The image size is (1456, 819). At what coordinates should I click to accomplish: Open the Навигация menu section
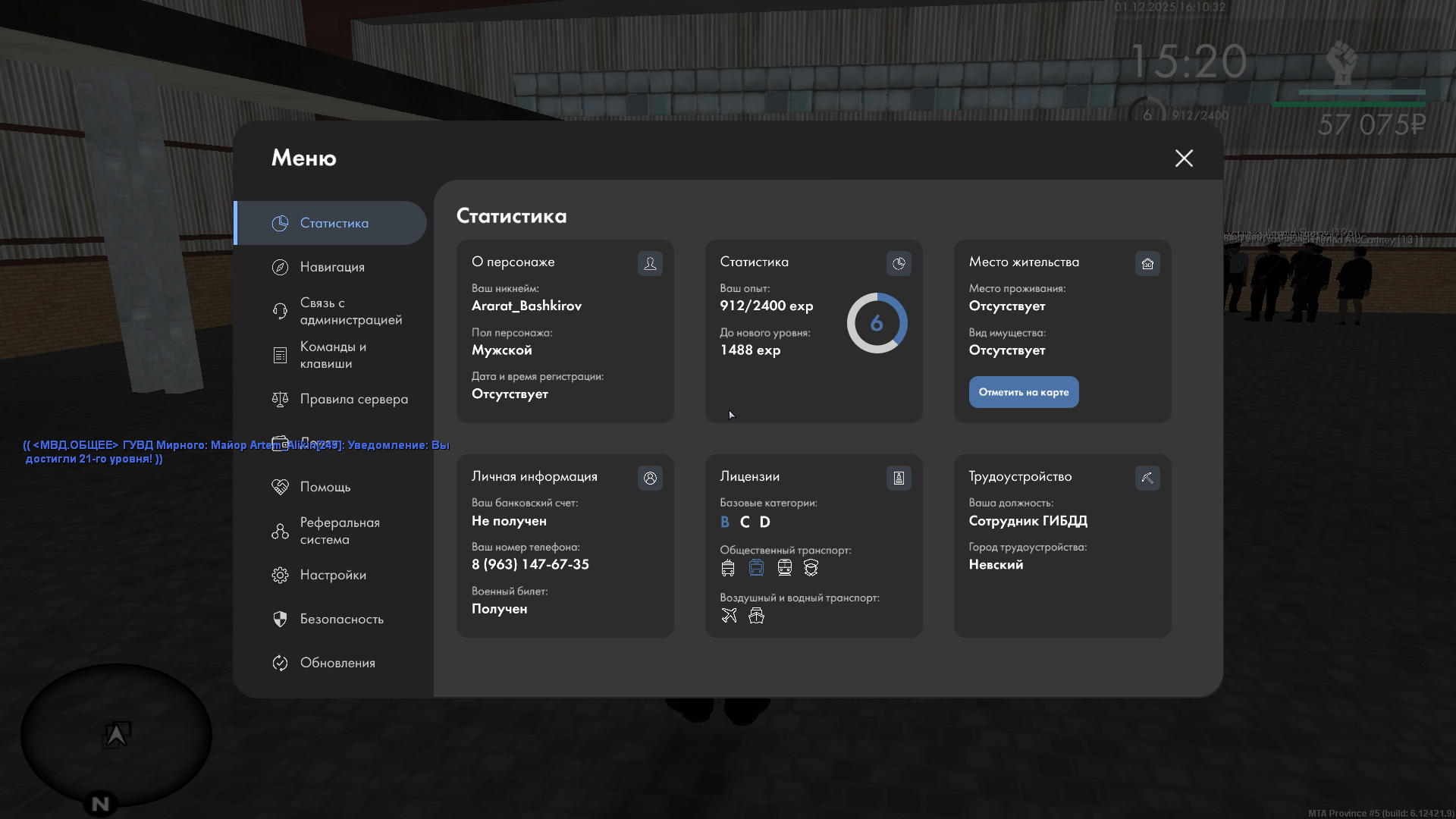332,267
